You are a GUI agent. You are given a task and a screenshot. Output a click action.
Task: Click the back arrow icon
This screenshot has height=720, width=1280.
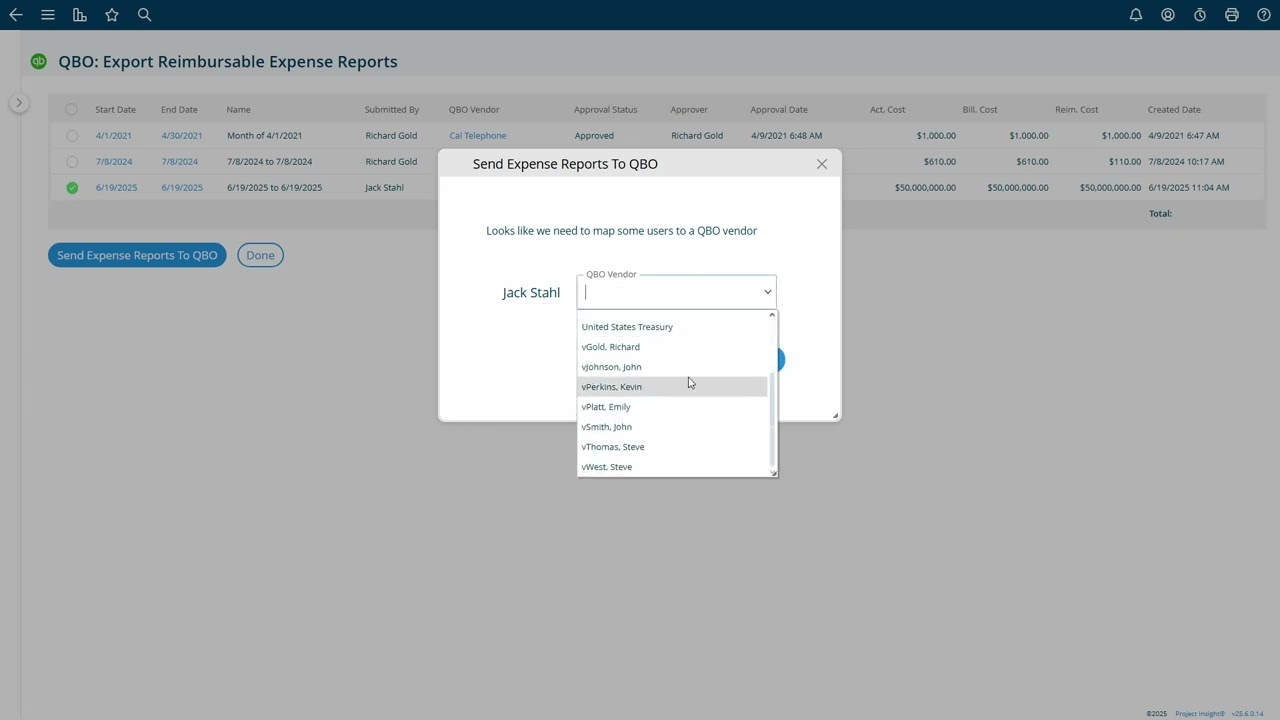pyautogui.click(x=16, y=15)
